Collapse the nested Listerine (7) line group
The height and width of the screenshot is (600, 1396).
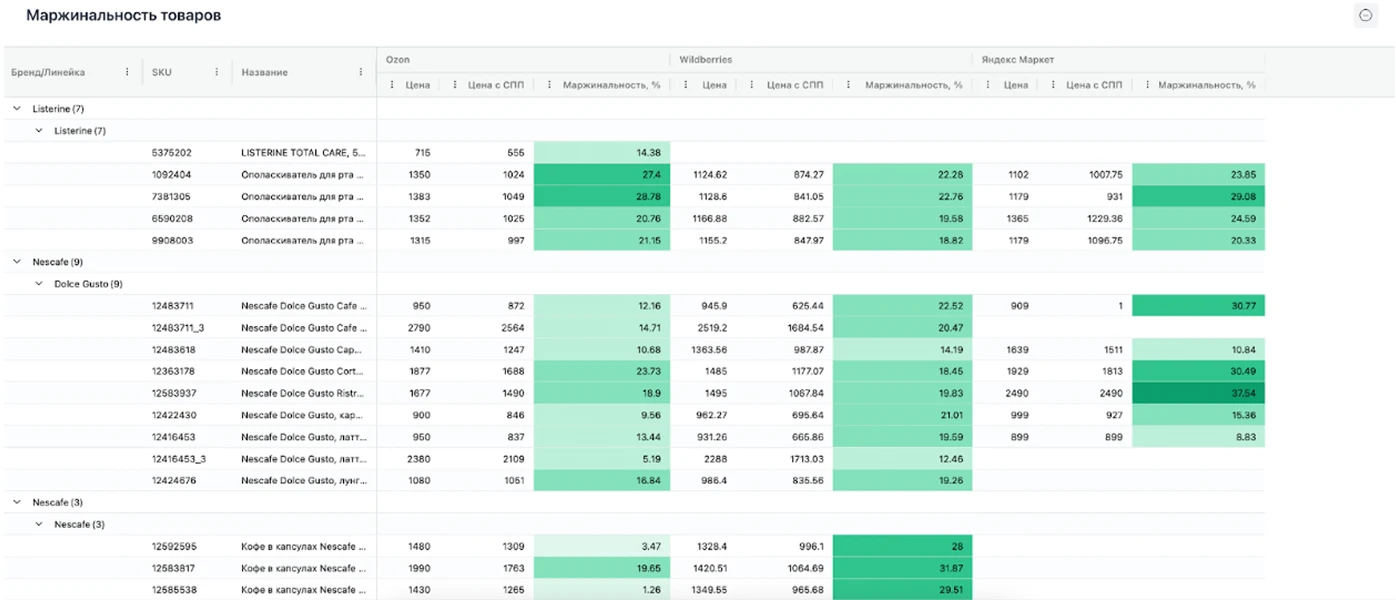click(x=39, y=130)
